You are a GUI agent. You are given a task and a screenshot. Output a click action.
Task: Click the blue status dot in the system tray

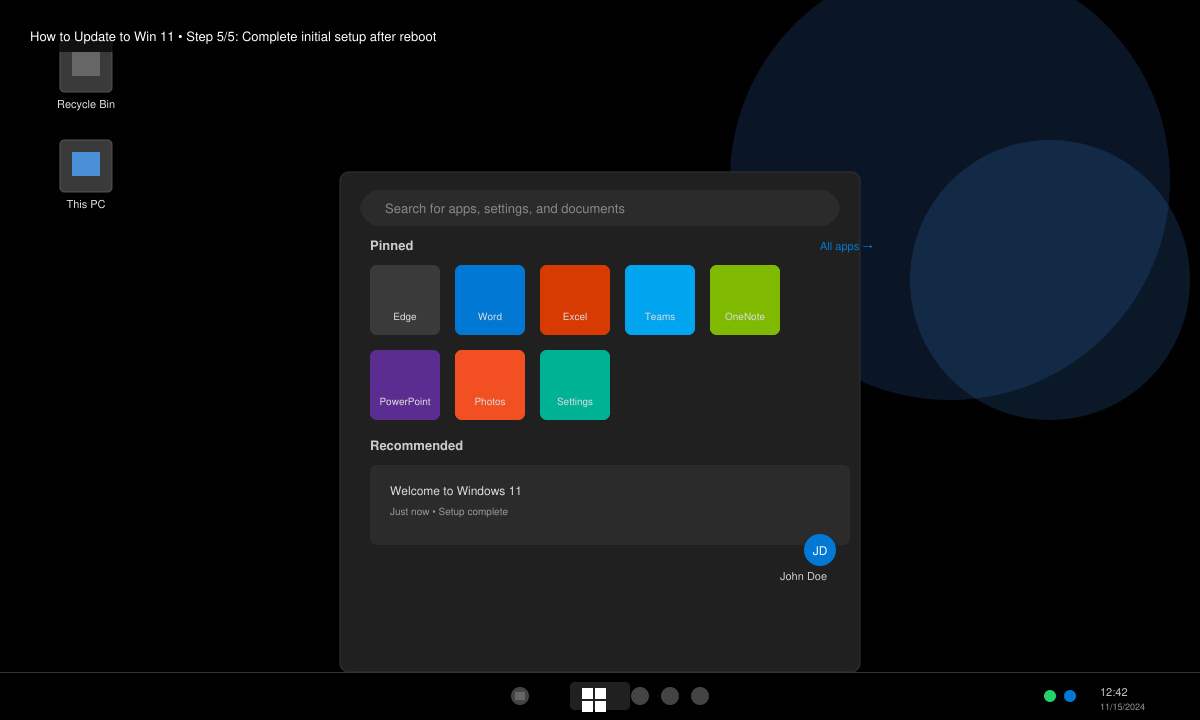(1070, 696)
